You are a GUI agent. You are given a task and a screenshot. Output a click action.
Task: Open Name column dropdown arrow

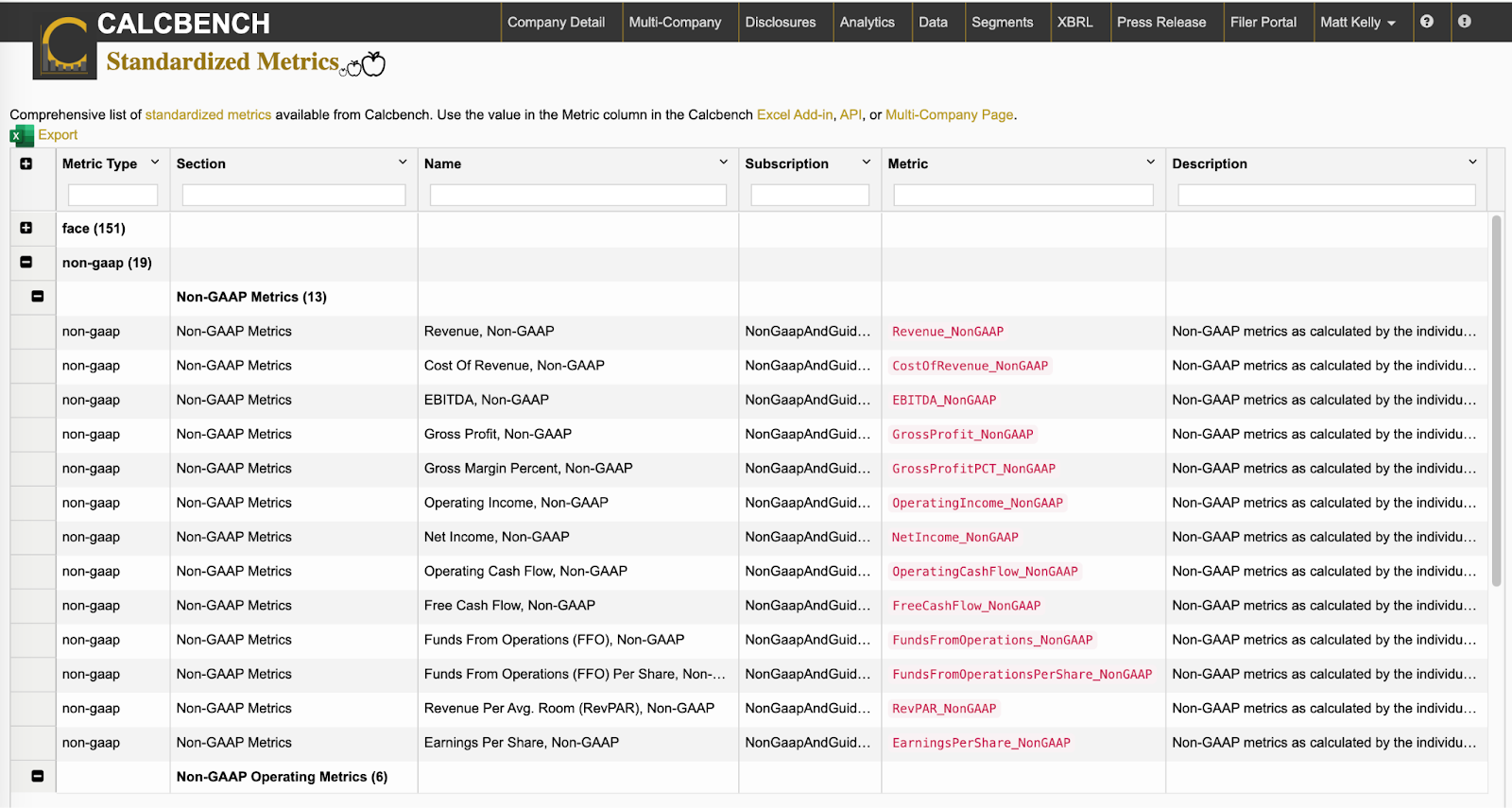click(724, 163)
